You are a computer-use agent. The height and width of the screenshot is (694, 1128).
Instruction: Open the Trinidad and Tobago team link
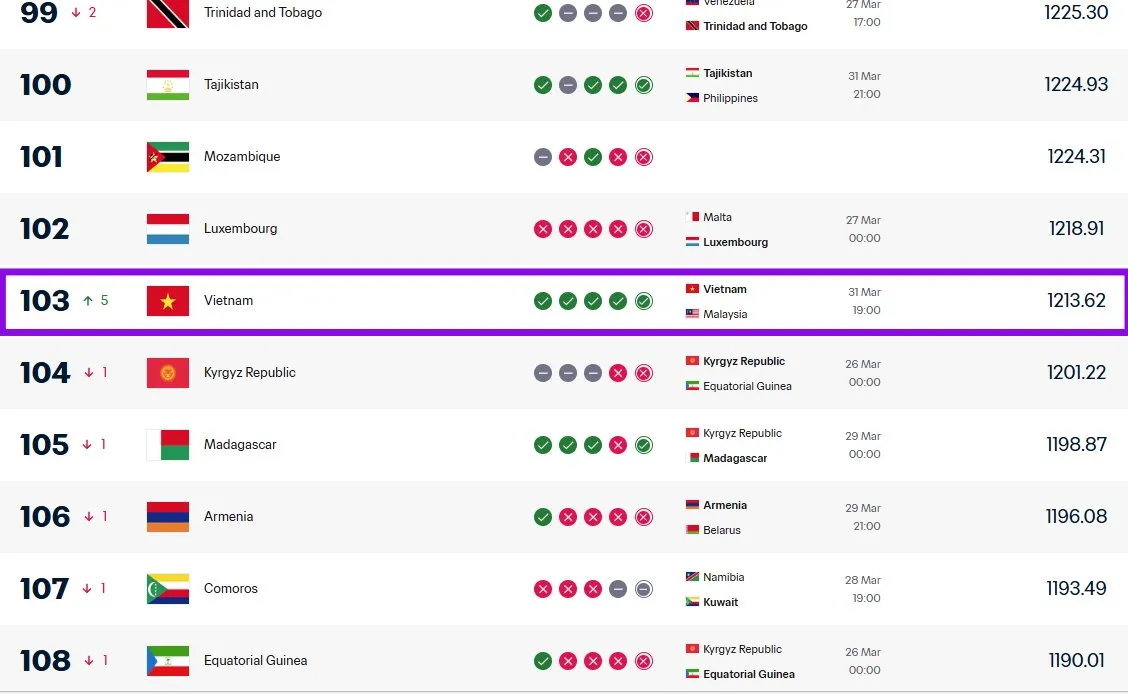pos(263,13)
